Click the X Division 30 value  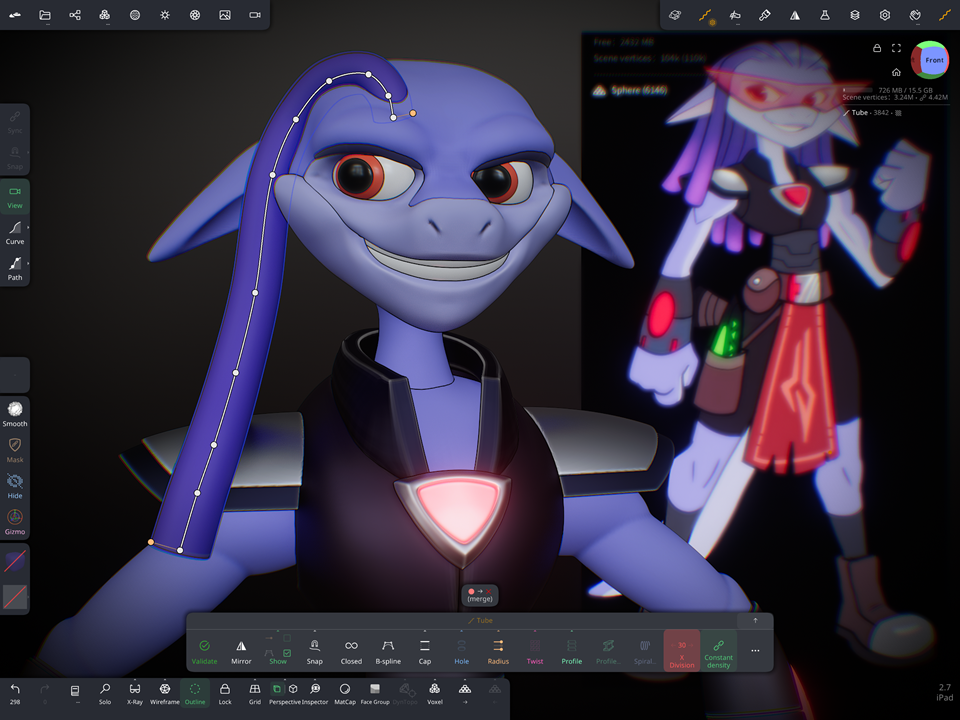[x=681, y=651]
